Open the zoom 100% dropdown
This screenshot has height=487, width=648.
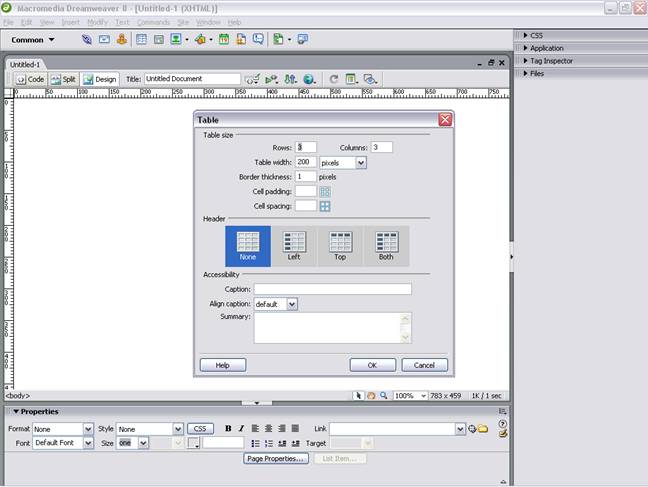click(423, 396)
